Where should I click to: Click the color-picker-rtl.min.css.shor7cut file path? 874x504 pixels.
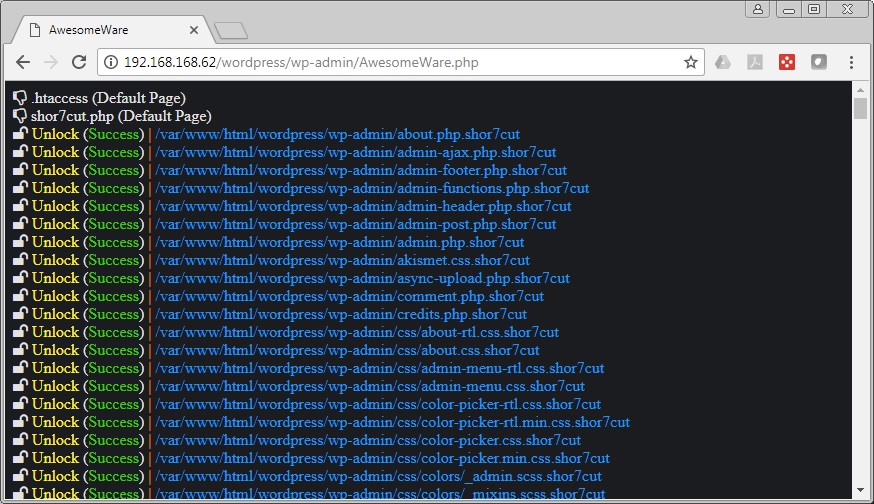click(392, 422)
